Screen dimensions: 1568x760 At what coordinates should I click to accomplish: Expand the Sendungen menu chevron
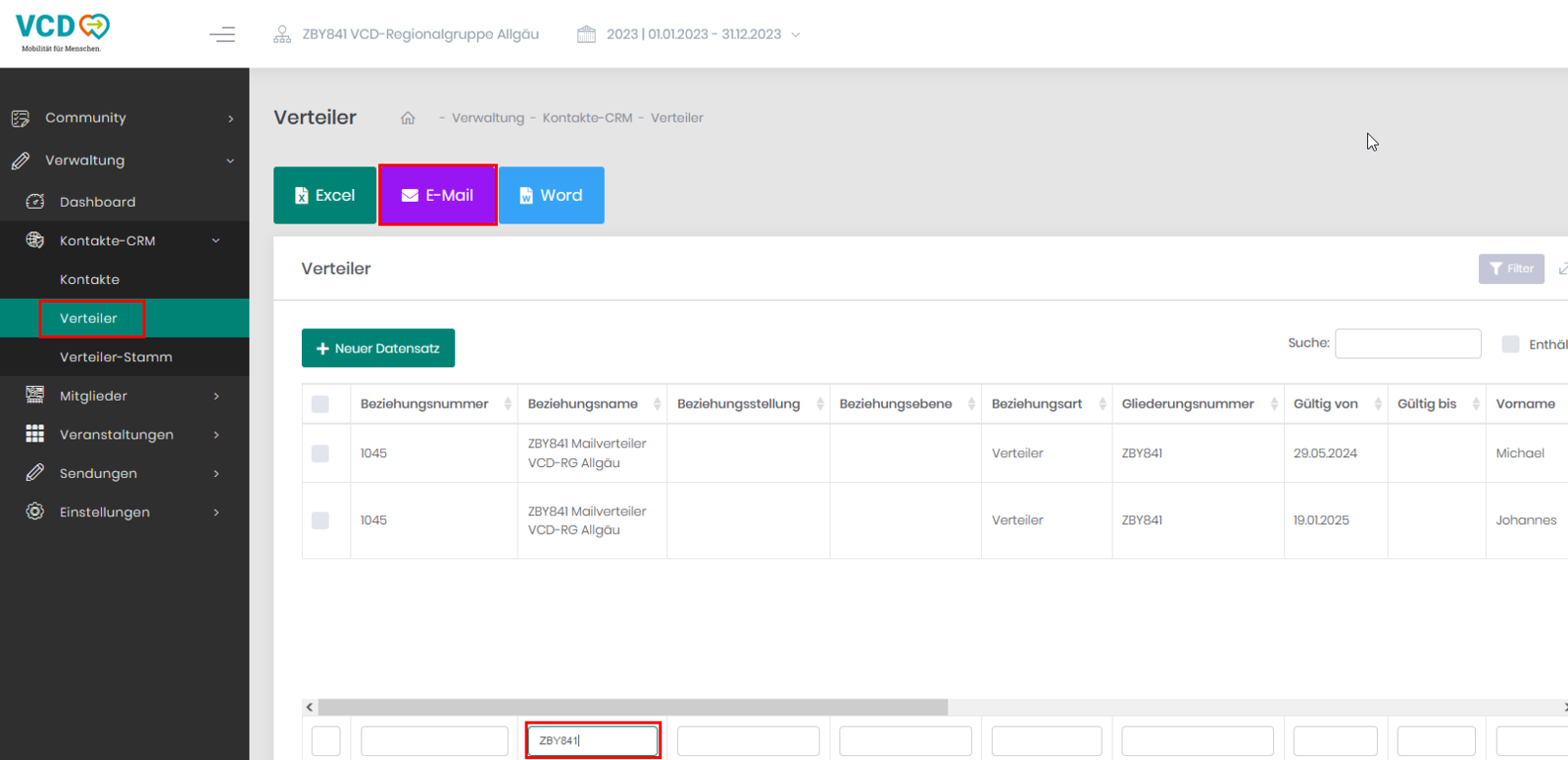point(217,473)
